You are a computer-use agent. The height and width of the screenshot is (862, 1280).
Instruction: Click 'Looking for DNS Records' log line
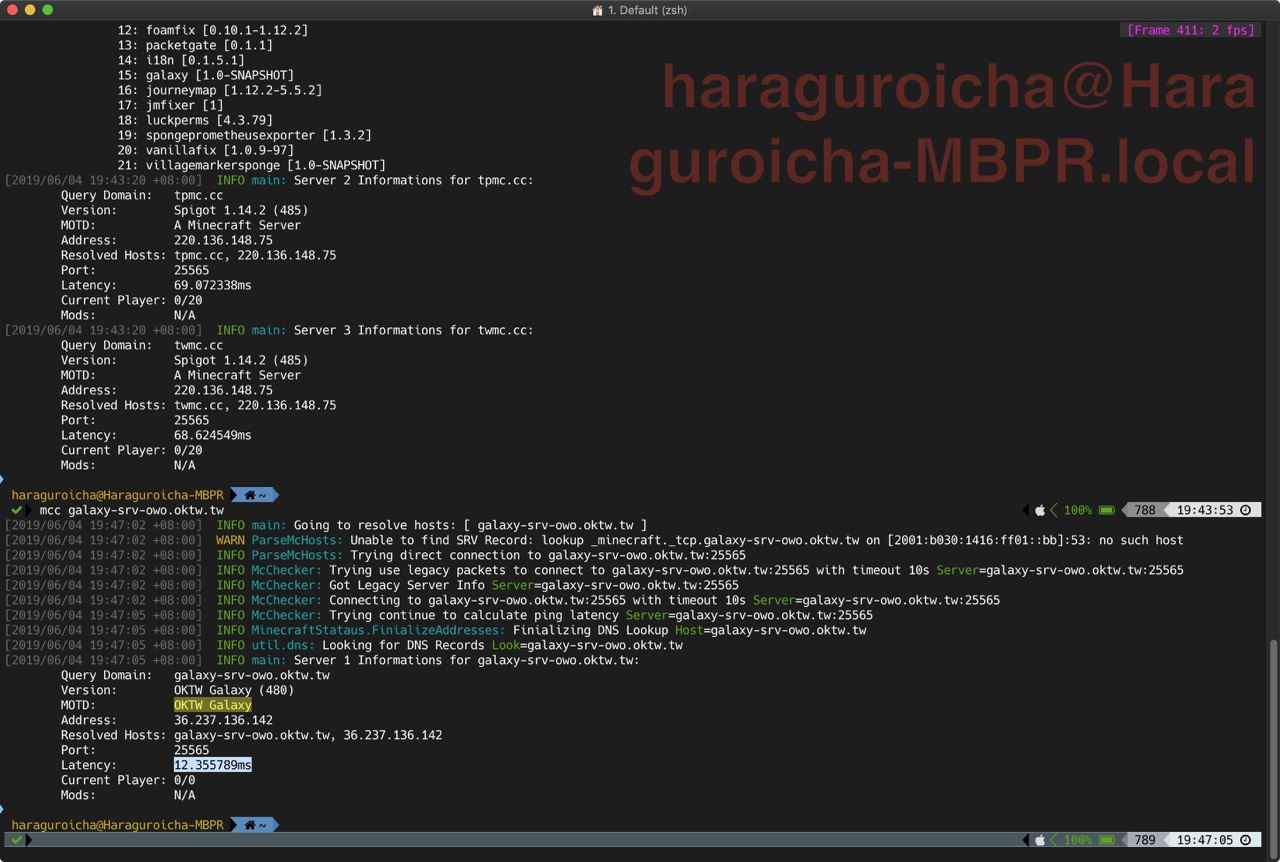tap(344, 645)
